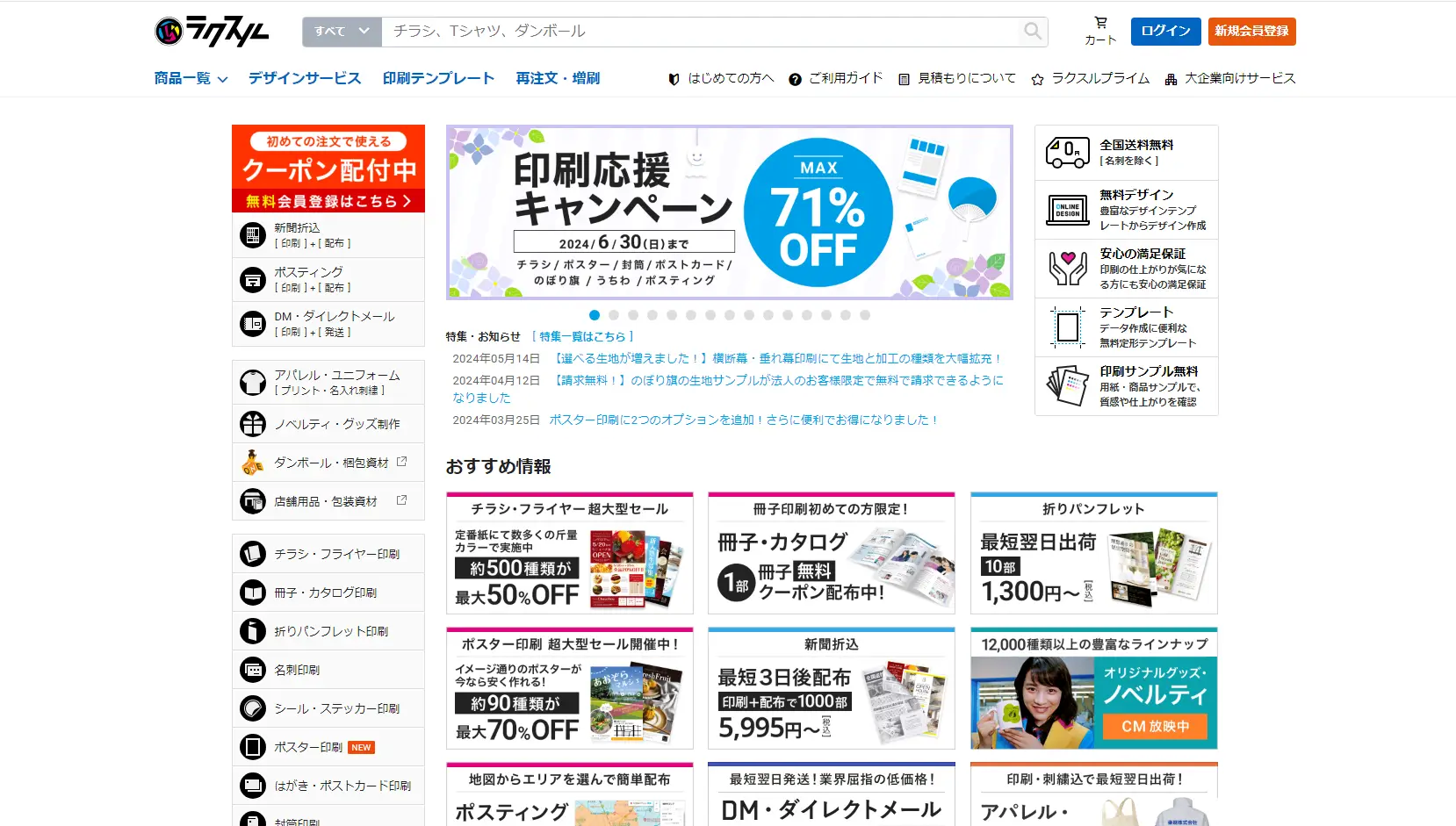Open the 特集一覧はこちら link
1456x826 pixels.
pos(582,336)
